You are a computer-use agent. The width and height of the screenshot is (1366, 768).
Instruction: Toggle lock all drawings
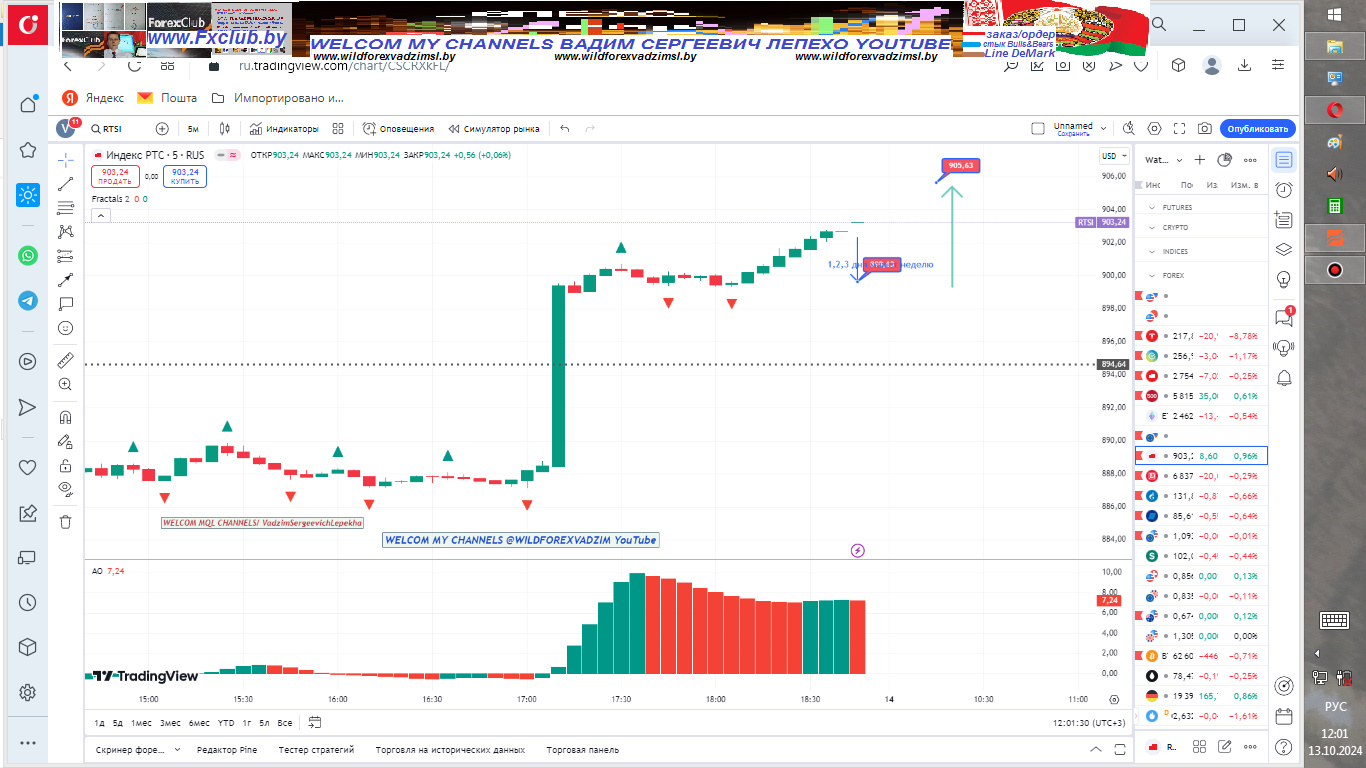pos(65,465)
